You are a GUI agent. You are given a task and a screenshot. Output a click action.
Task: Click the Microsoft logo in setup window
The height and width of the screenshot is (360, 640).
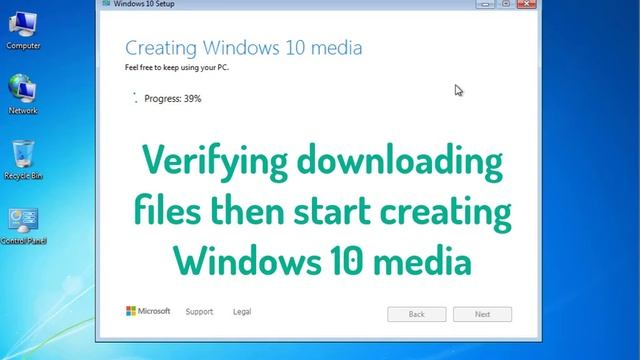(148, 311)
